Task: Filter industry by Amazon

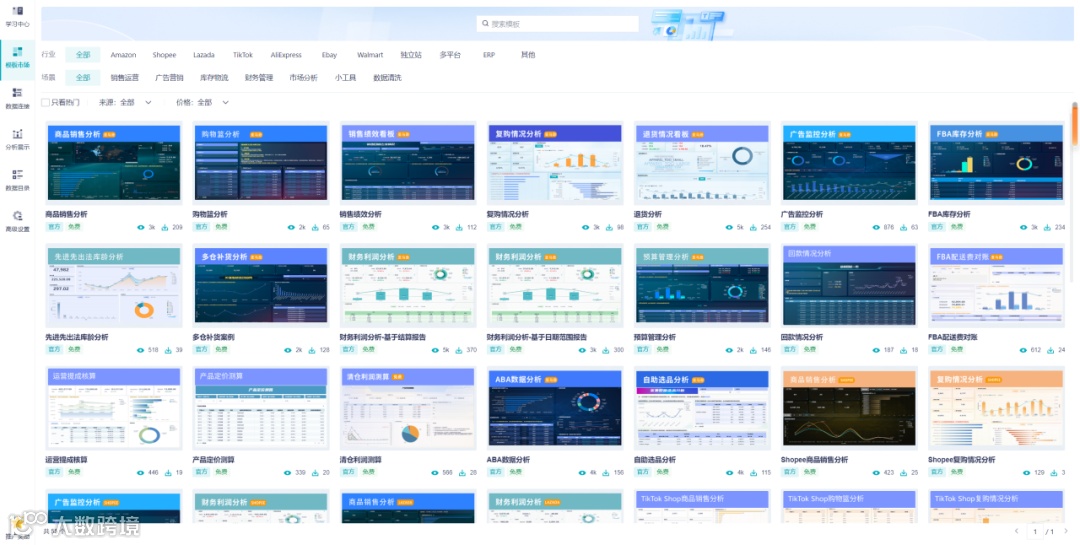Action: (123, 54)
